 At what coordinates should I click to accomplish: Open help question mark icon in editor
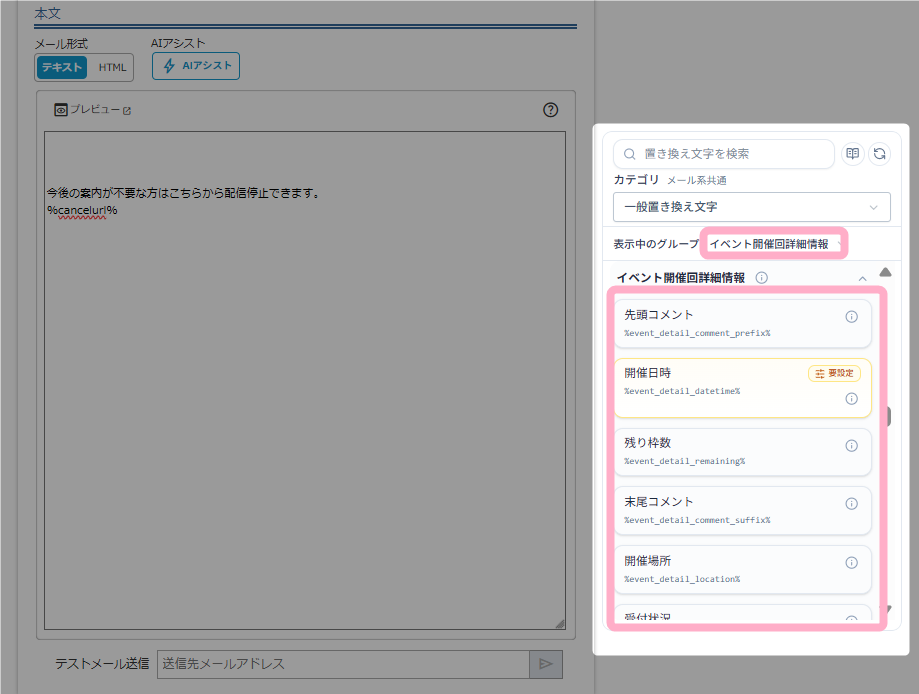550,110
